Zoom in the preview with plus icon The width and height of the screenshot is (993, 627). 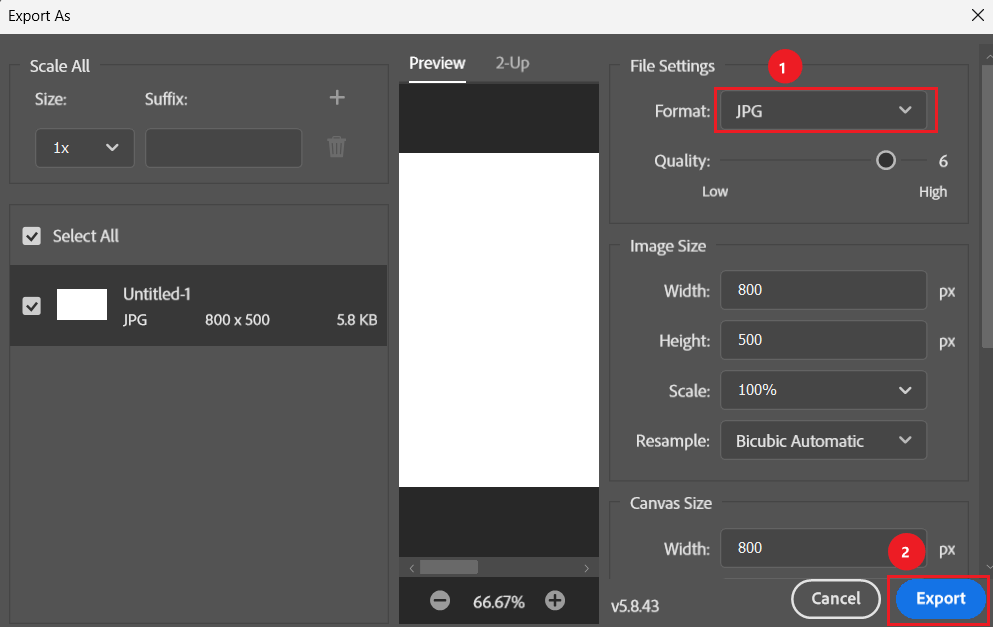[555, 601]
